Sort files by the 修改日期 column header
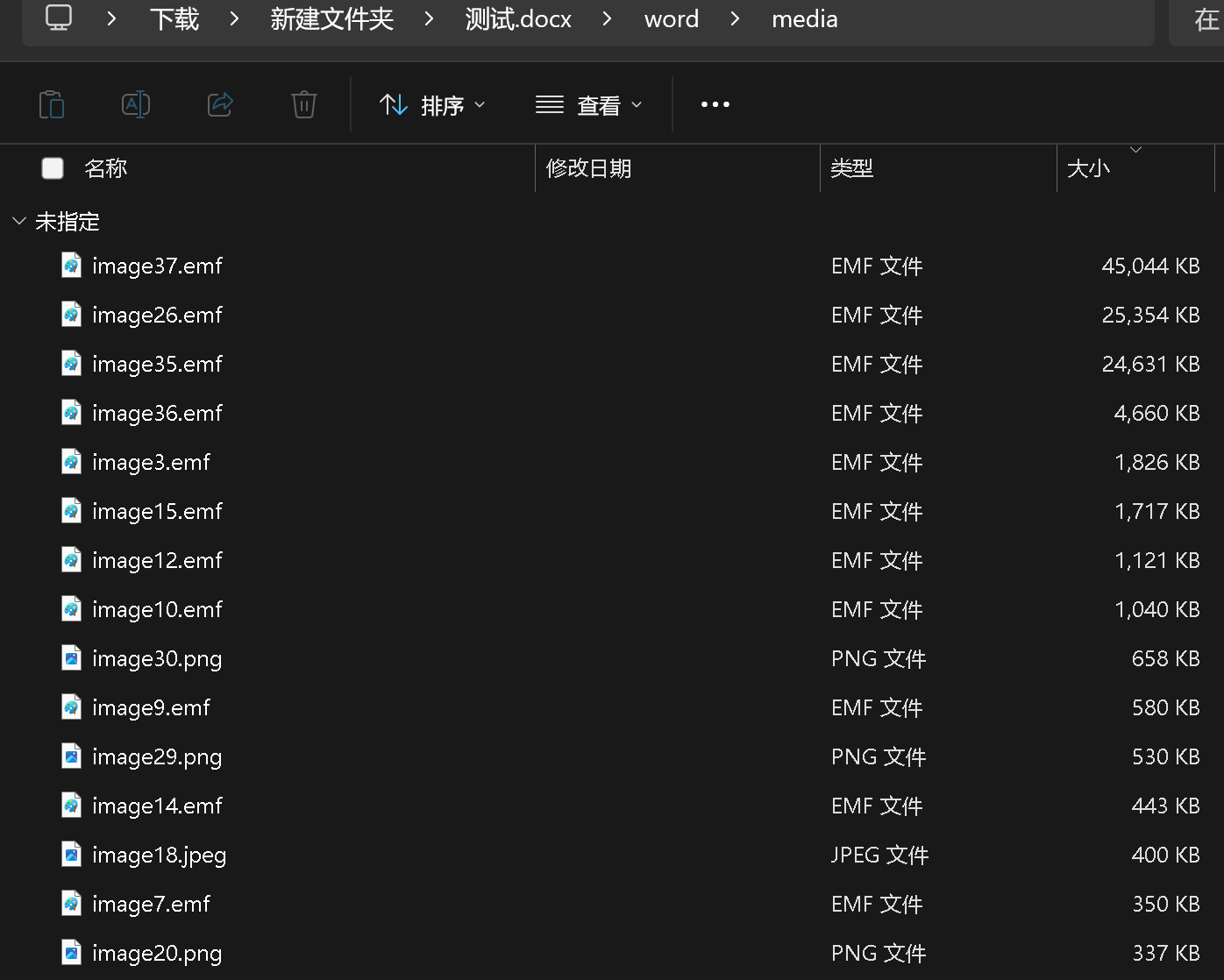1224x980 pixels. tap(588, 167)
